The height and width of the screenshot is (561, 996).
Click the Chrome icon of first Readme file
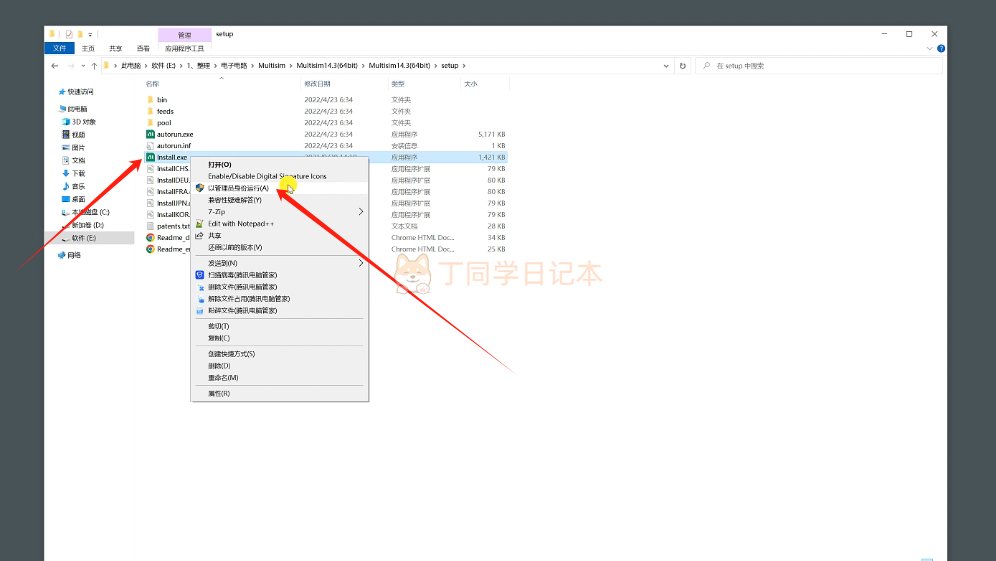pos(149,238)
